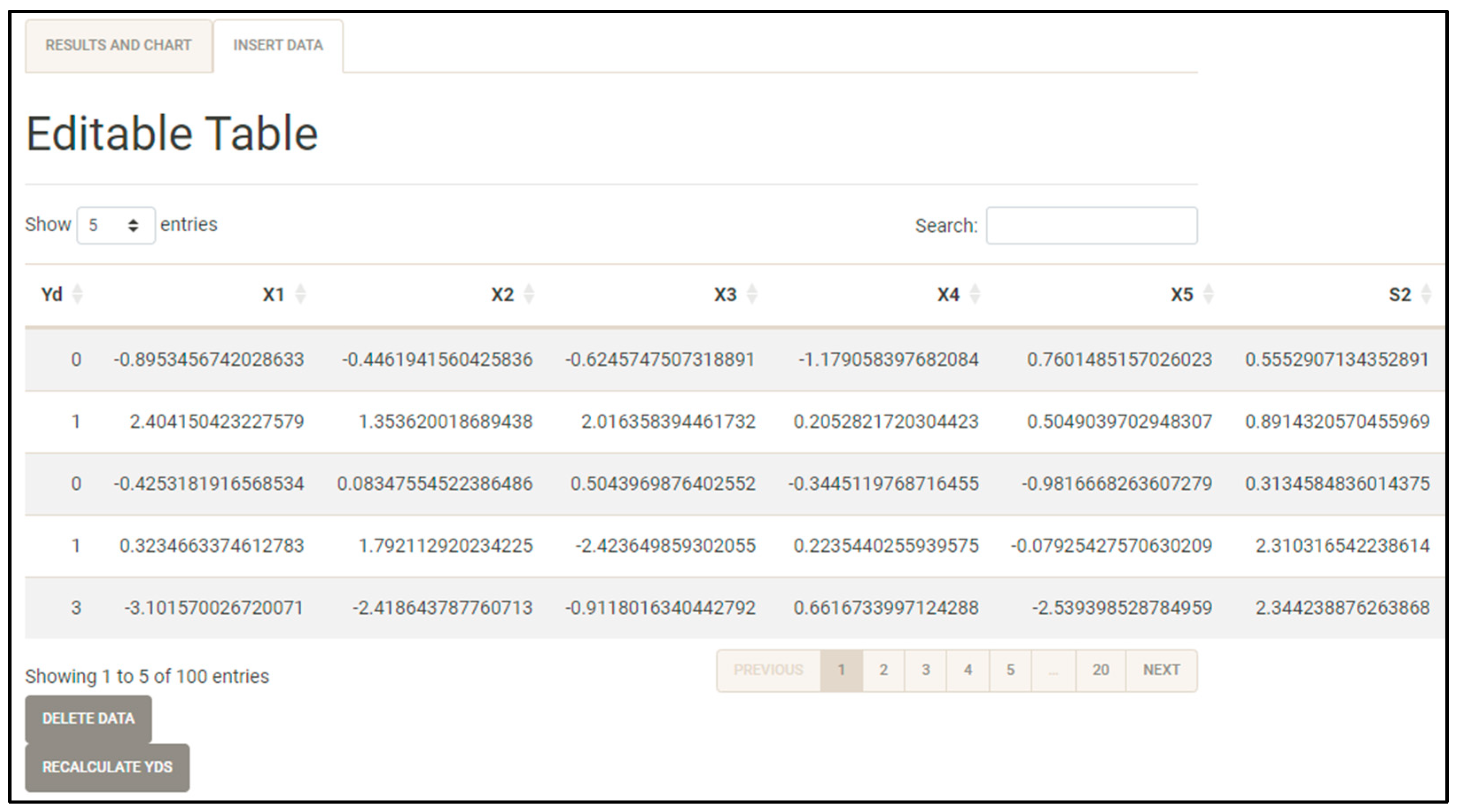Open the Show entries dropdown
Viewport: 1460px width, 812px height.
click(x=116, y=225)
